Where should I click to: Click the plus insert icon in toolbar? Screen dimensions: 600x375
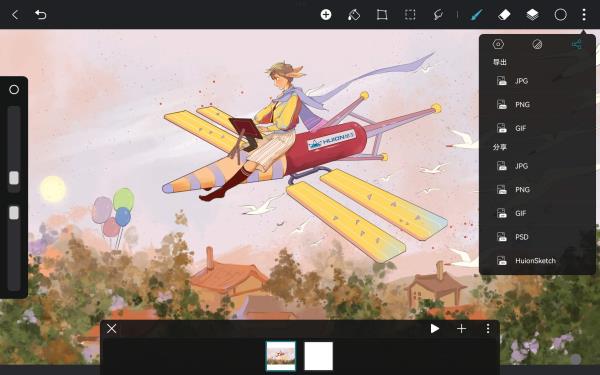326,15
